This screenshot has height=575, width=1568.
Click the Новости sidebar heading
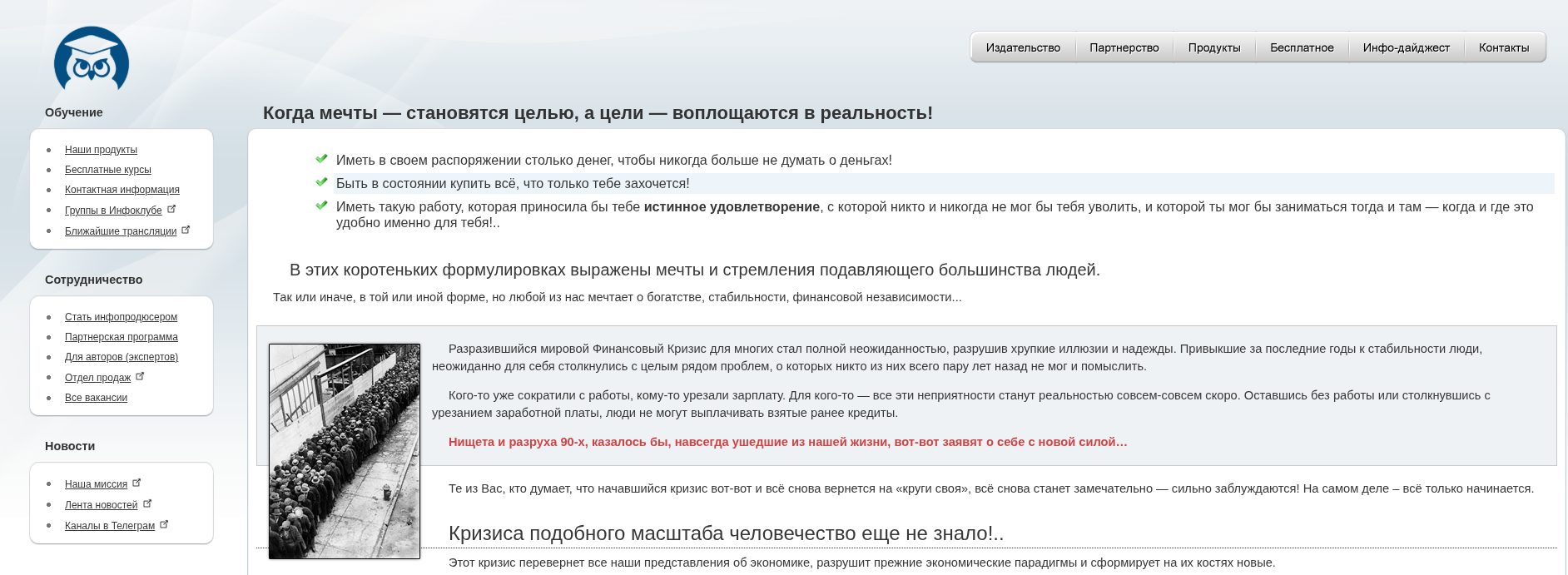(x=70, y=446)
